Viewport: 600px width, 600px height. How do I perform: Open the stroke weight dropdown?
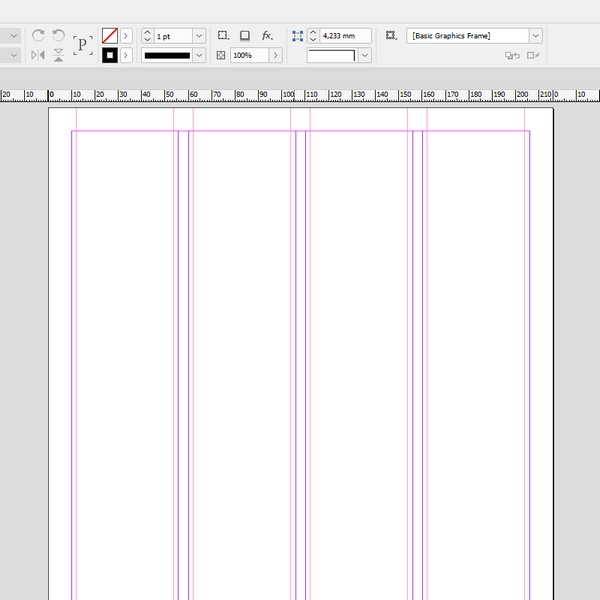click(x=199, y=36)
